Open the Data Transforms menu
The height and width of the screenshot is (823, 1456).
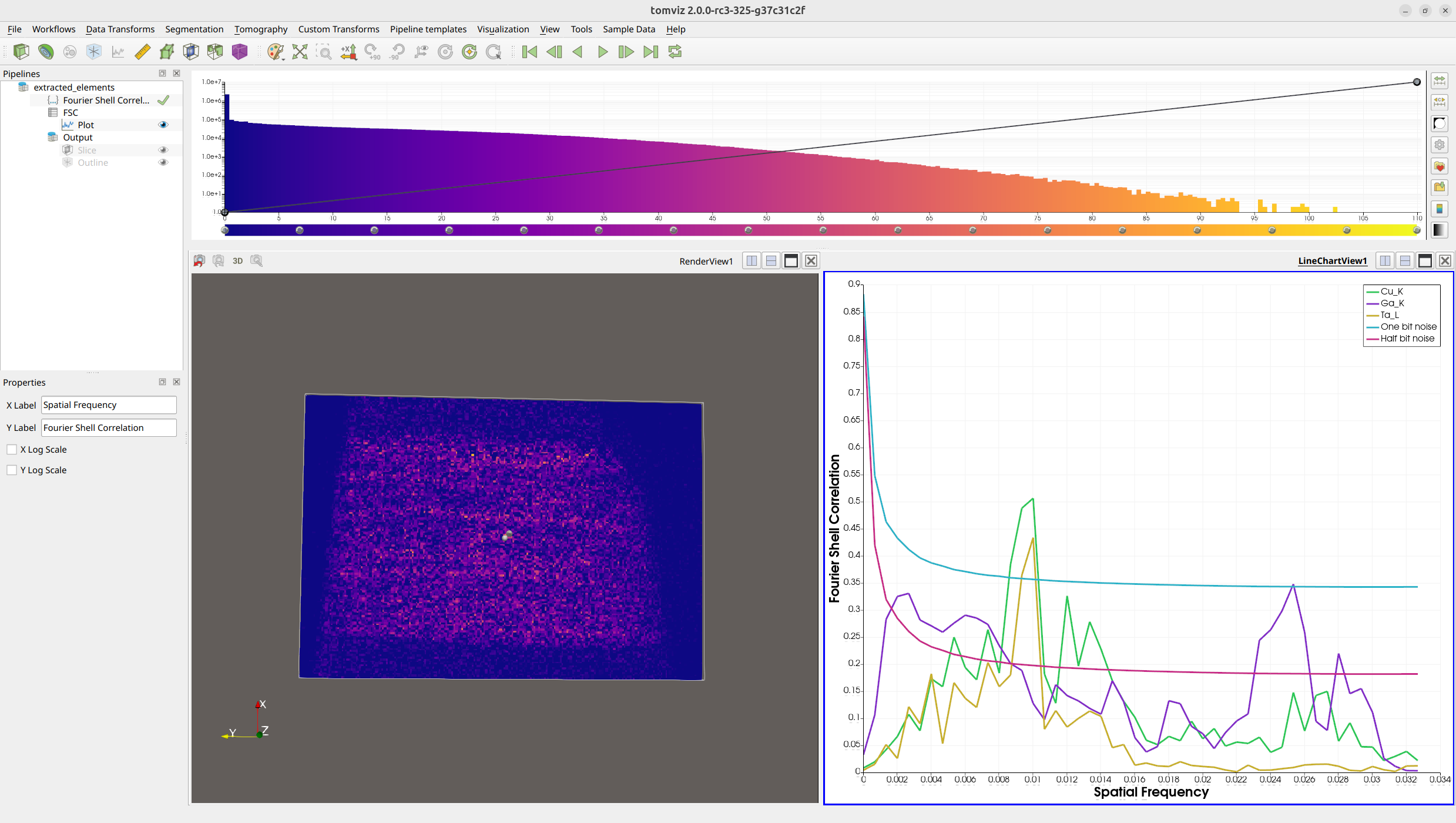pos(120,29)
